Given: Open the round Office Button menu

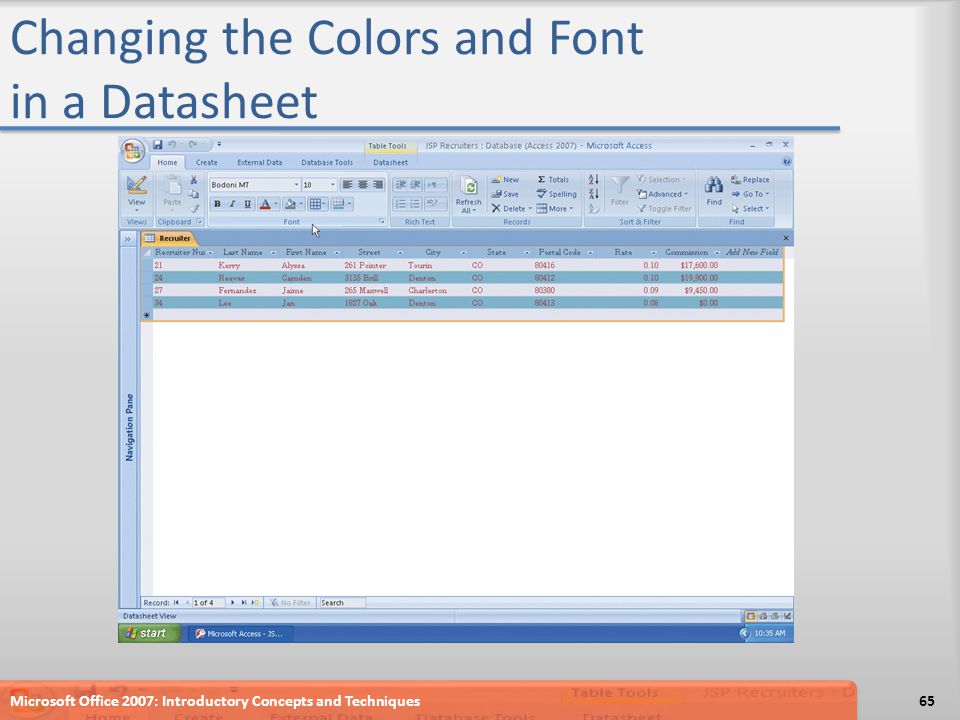Looking at the screenshot, I should (x=133, y=151).
